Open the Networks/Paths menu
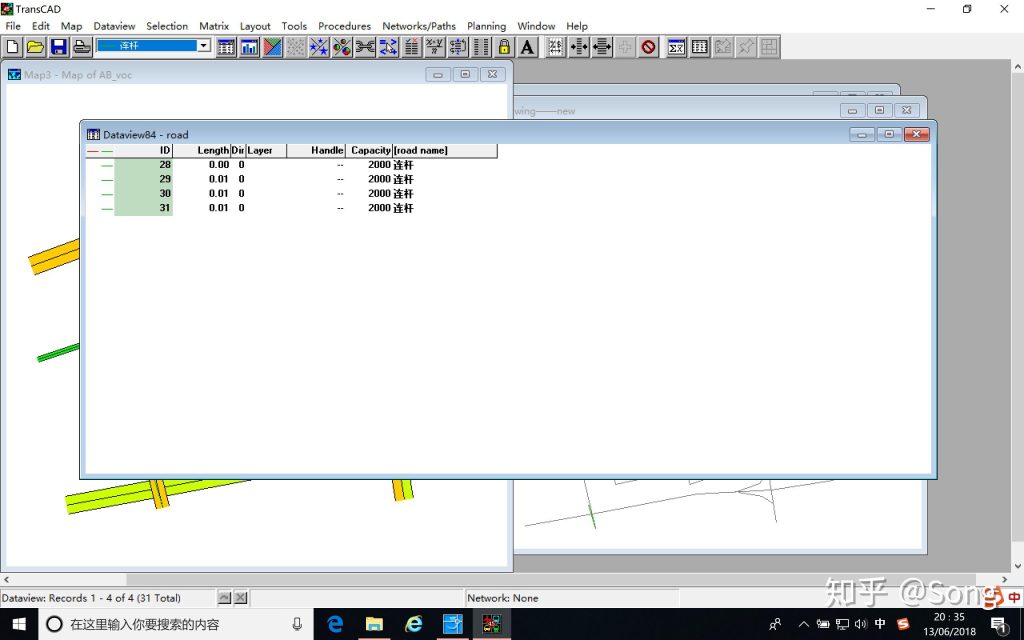 [x=419, y=26]
